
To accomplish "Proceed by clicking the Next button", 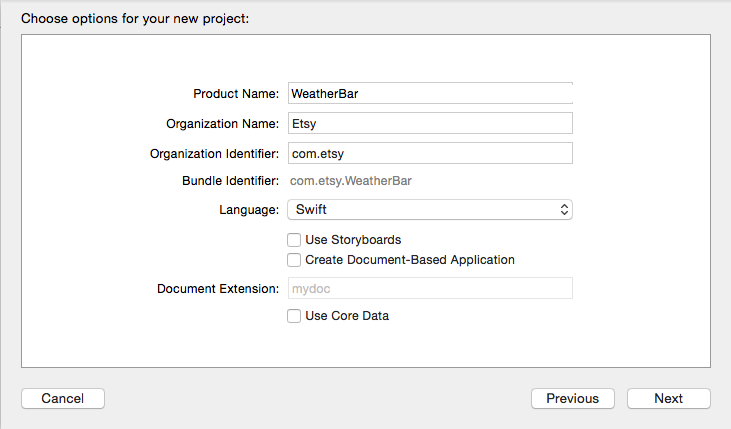I will 668,398.
